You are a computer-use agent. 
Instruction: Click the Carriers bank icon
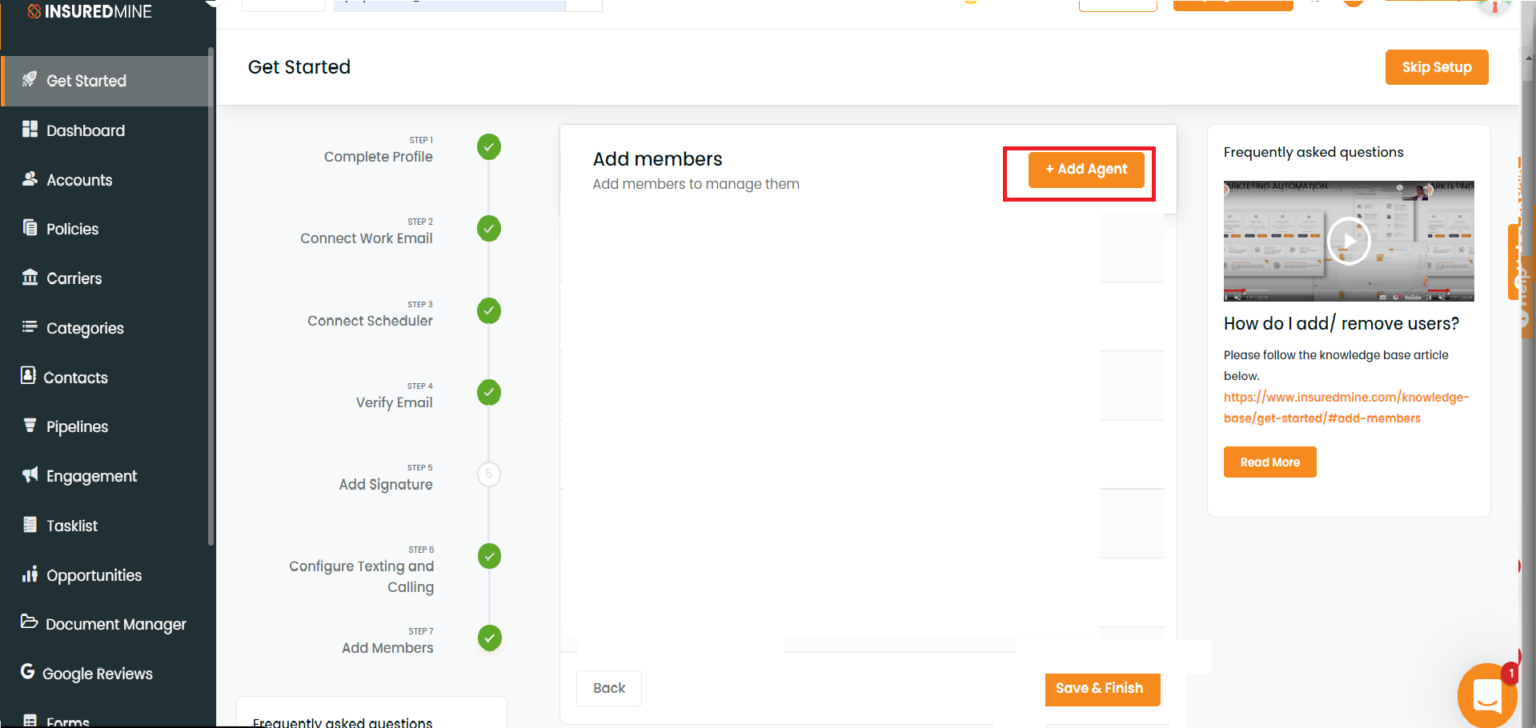(29, 278)
